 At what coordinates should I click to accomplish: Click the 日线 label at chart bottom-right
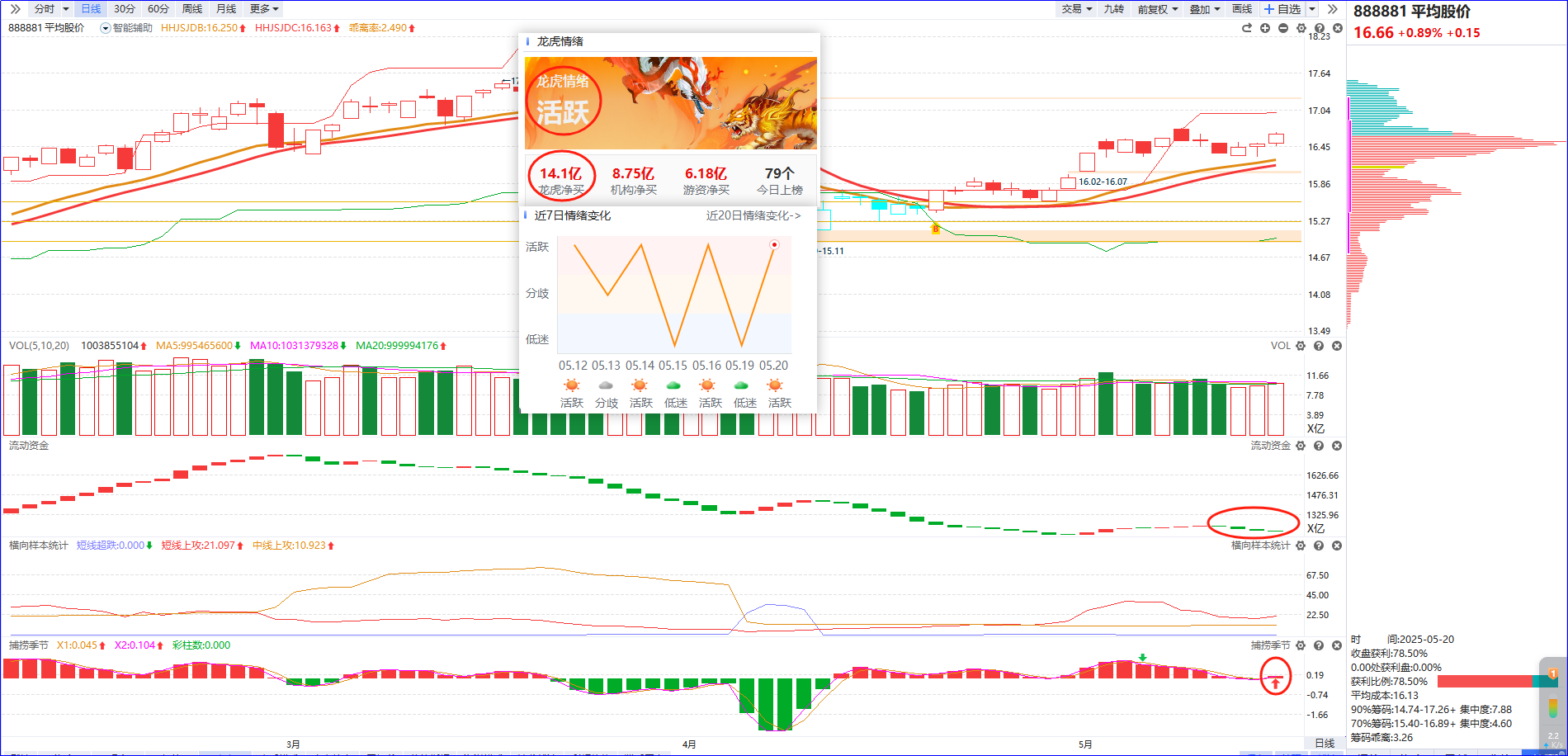coord(1325,744)
